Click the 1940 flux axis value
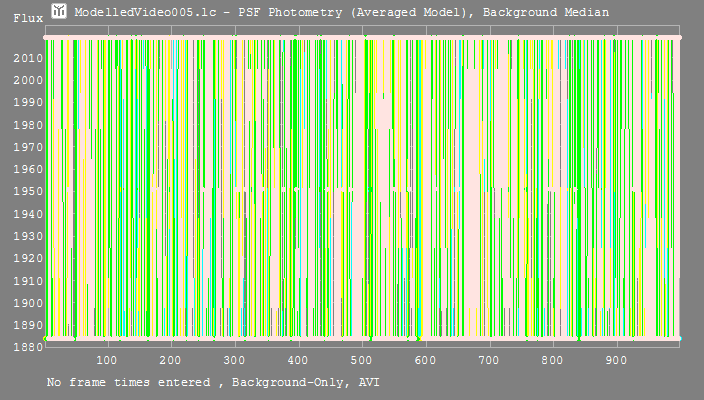704x400 pixels. click(x=28, y=214)
